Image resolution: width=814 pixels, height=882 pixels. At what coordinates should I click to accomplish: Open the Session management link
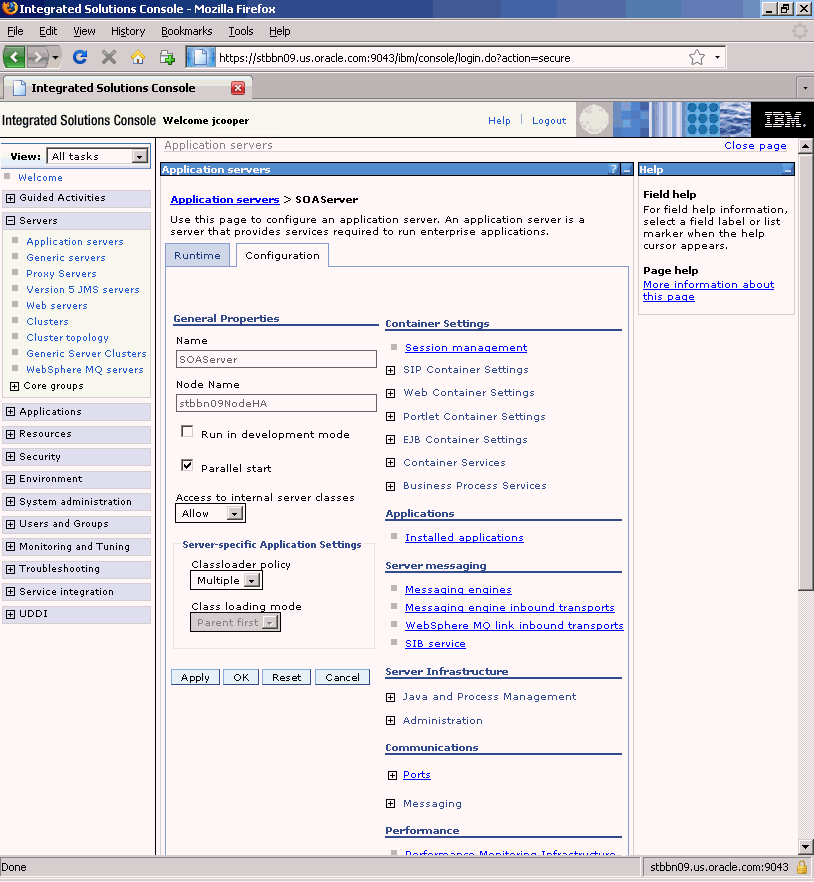[466, 348]
